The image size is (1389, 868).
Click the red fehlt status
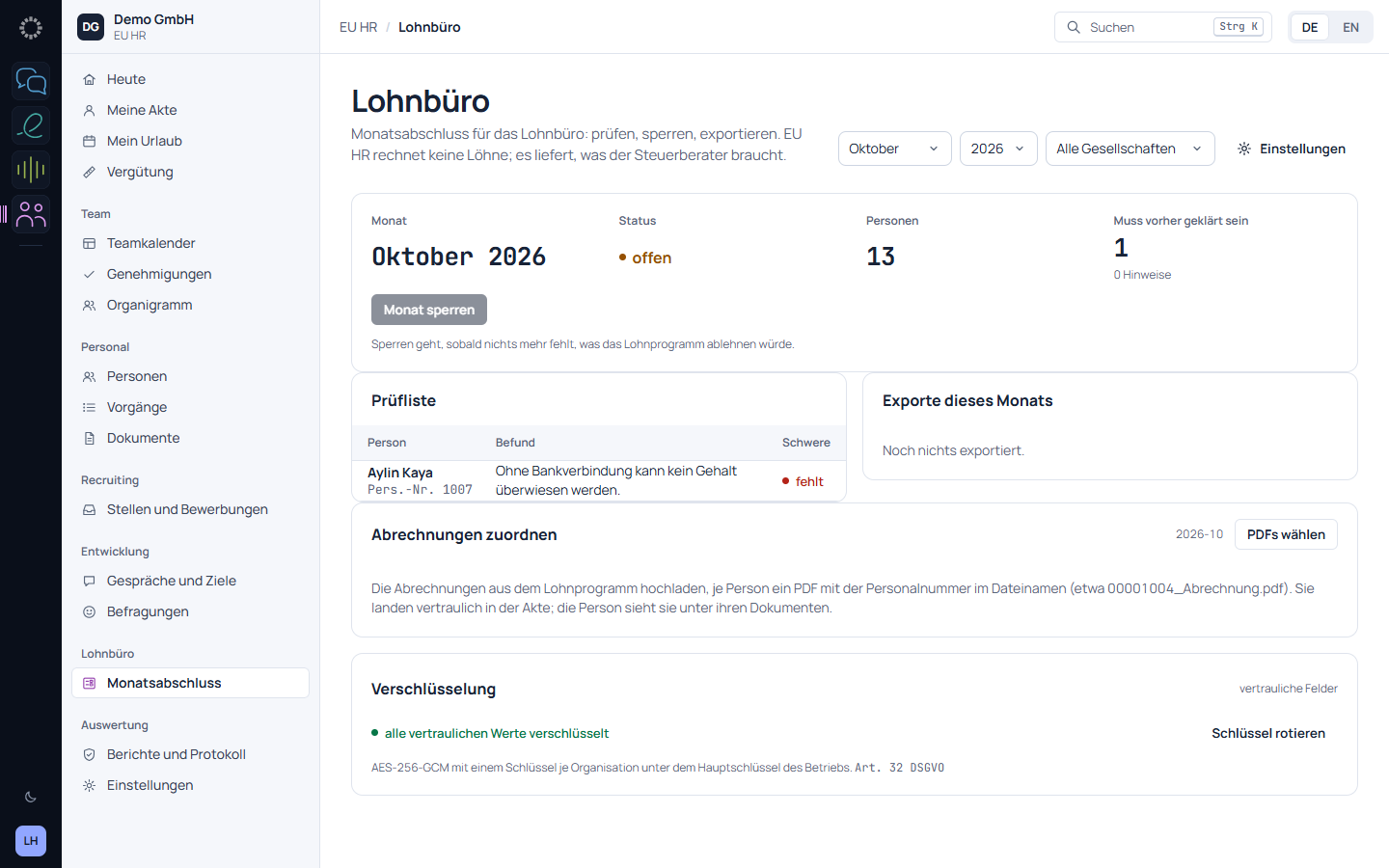coord(803,481)
